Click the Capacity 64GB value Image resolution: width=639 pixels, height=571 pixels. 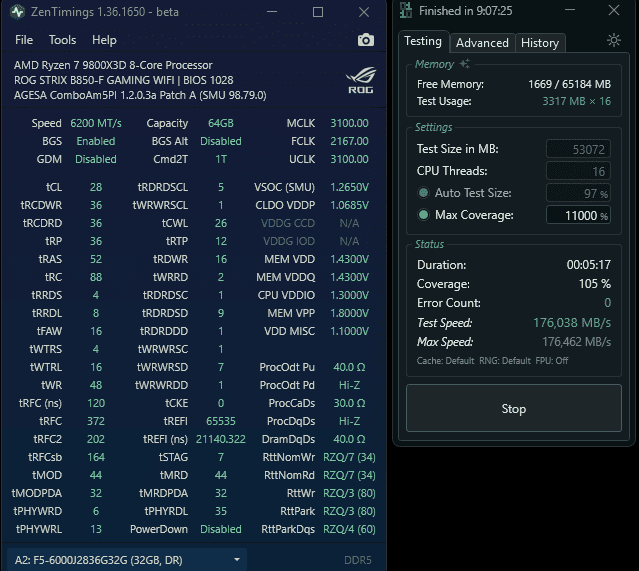tap(220, 123)
